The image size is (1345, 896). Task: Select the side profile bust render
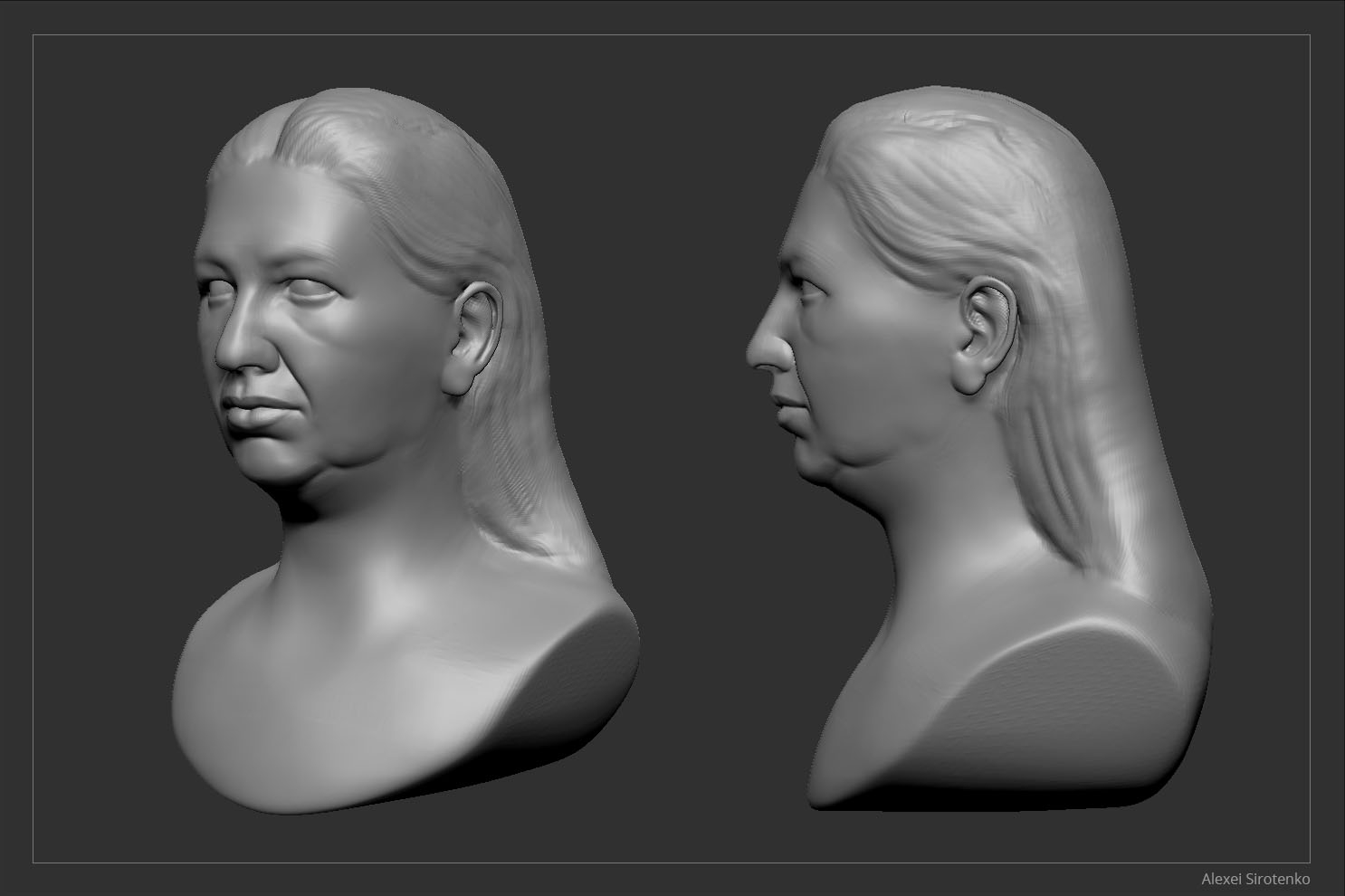[980, 448]
